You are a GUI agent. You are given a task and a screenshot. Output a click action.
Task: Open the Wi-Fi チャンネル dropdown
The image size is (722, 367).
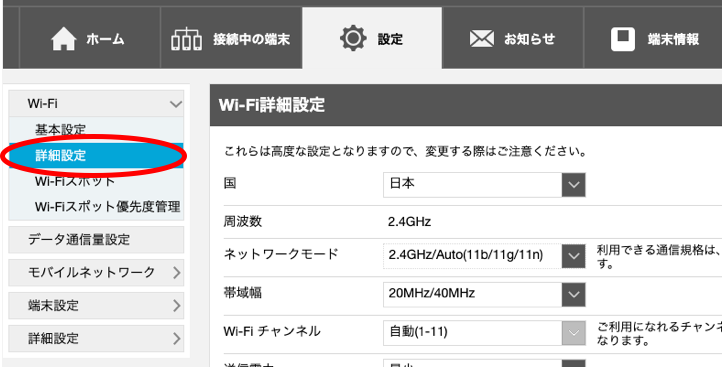coord(484,333)
